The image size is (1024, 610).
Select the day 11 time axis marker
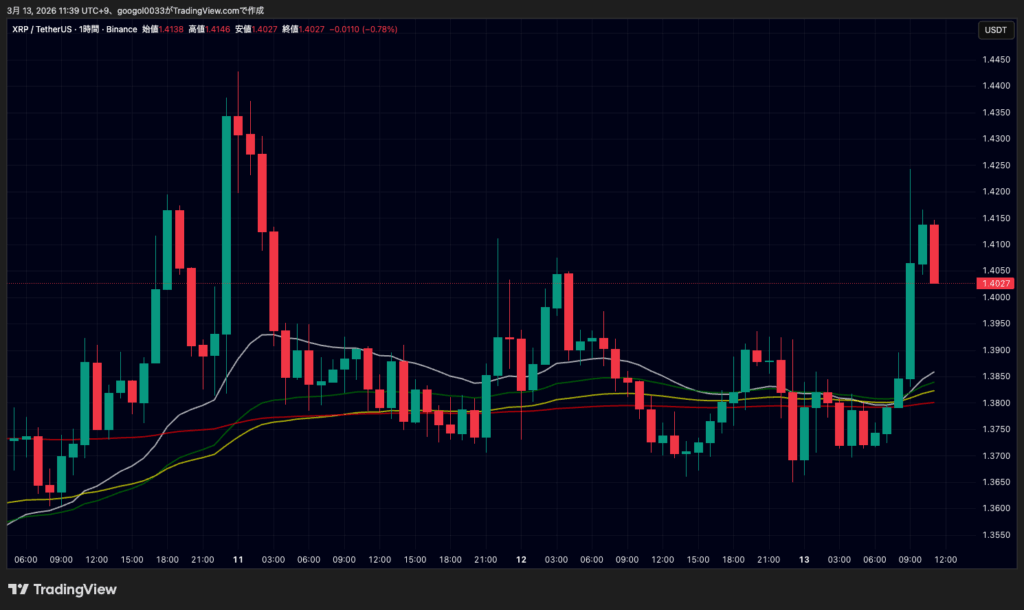point(238,559)
